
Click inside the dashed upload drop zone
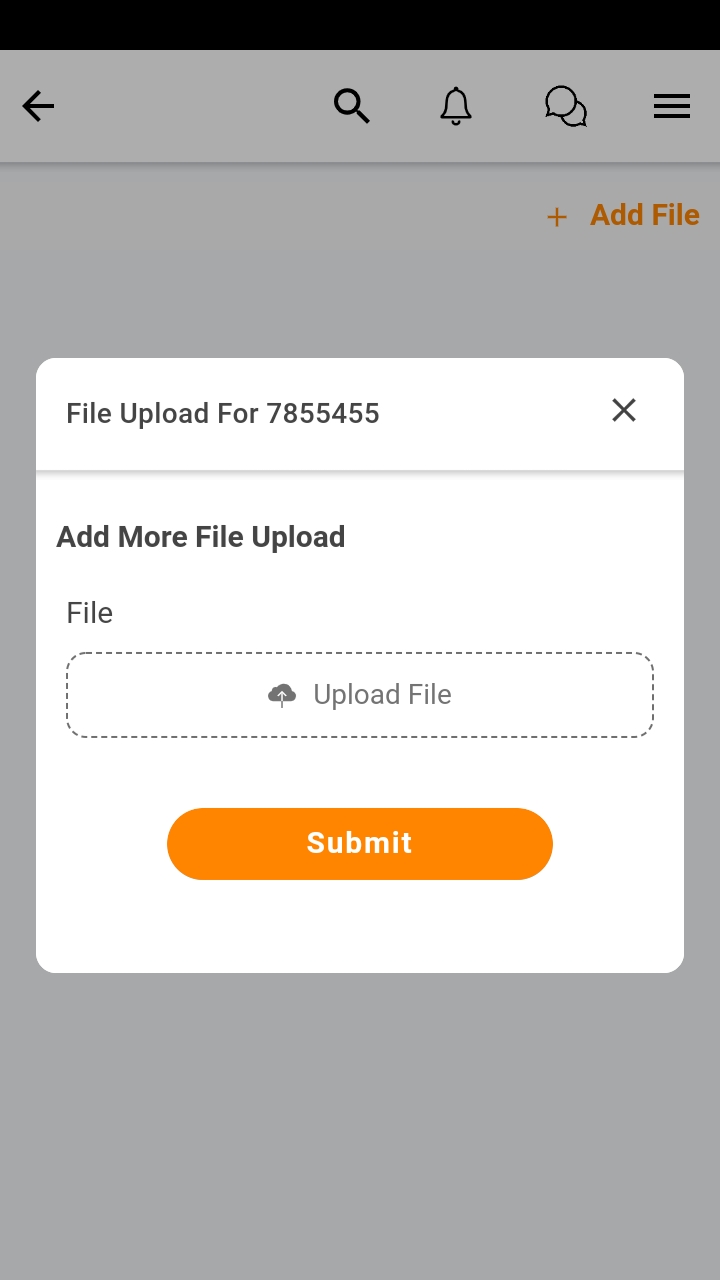tap(360, 695)
